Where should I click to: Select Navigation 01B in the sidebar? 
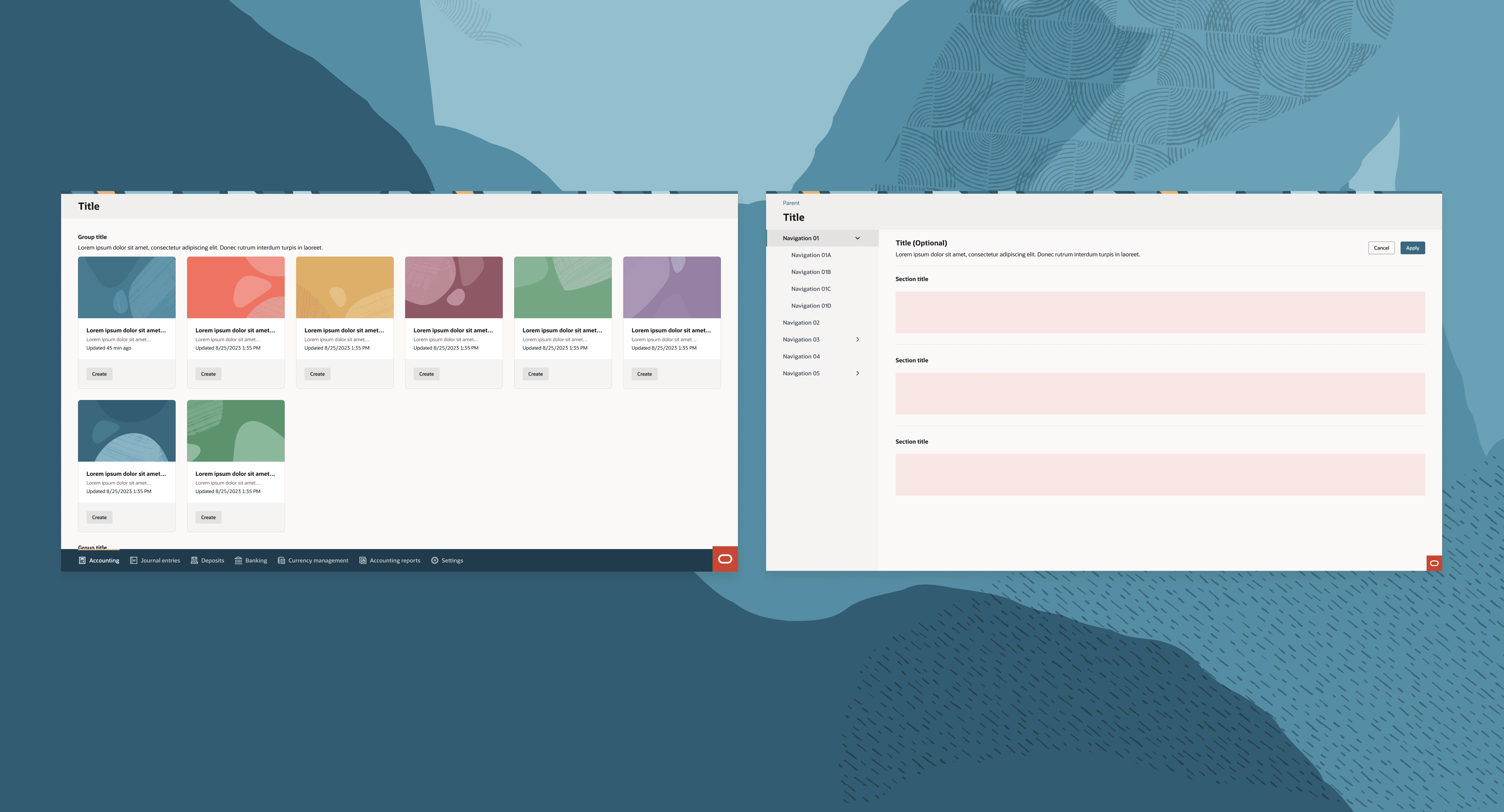pos(811,271)
